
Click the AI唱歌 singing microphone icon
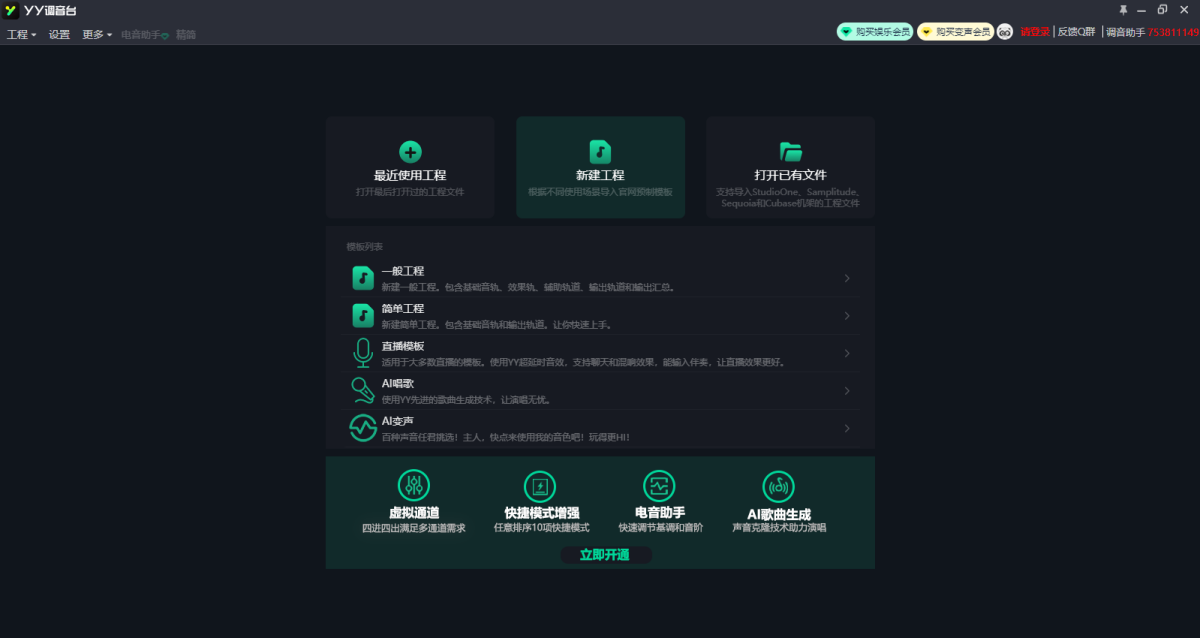[362, 390]
